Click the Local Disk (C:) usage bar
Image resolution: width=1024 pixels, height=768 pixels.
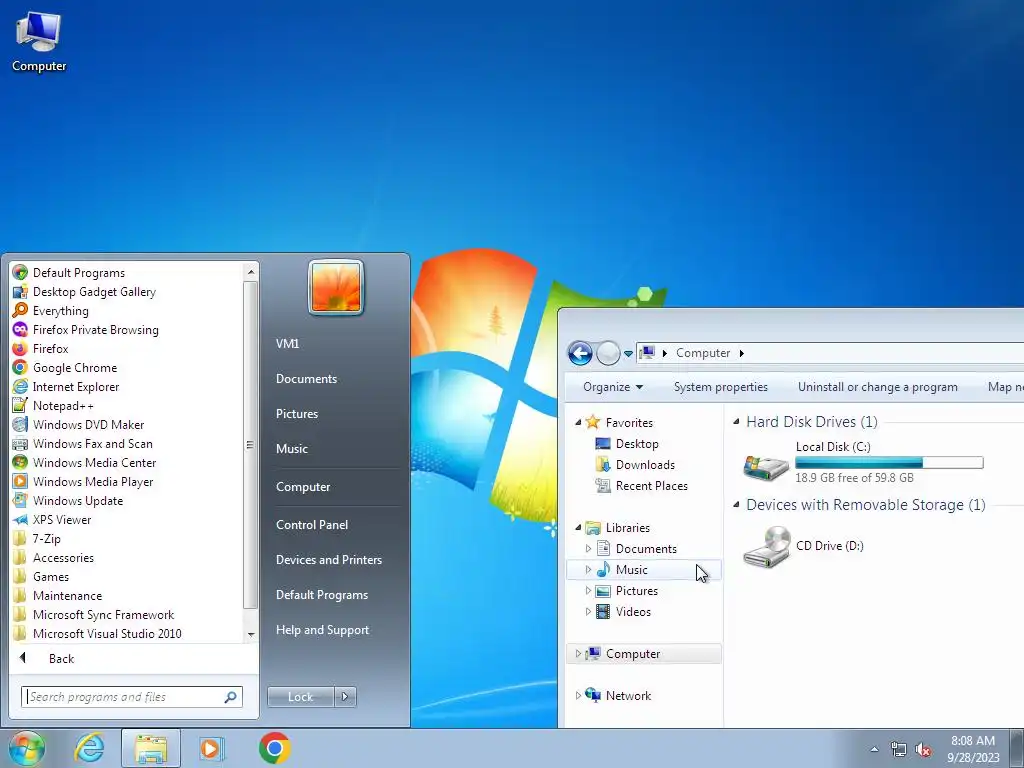889,463
